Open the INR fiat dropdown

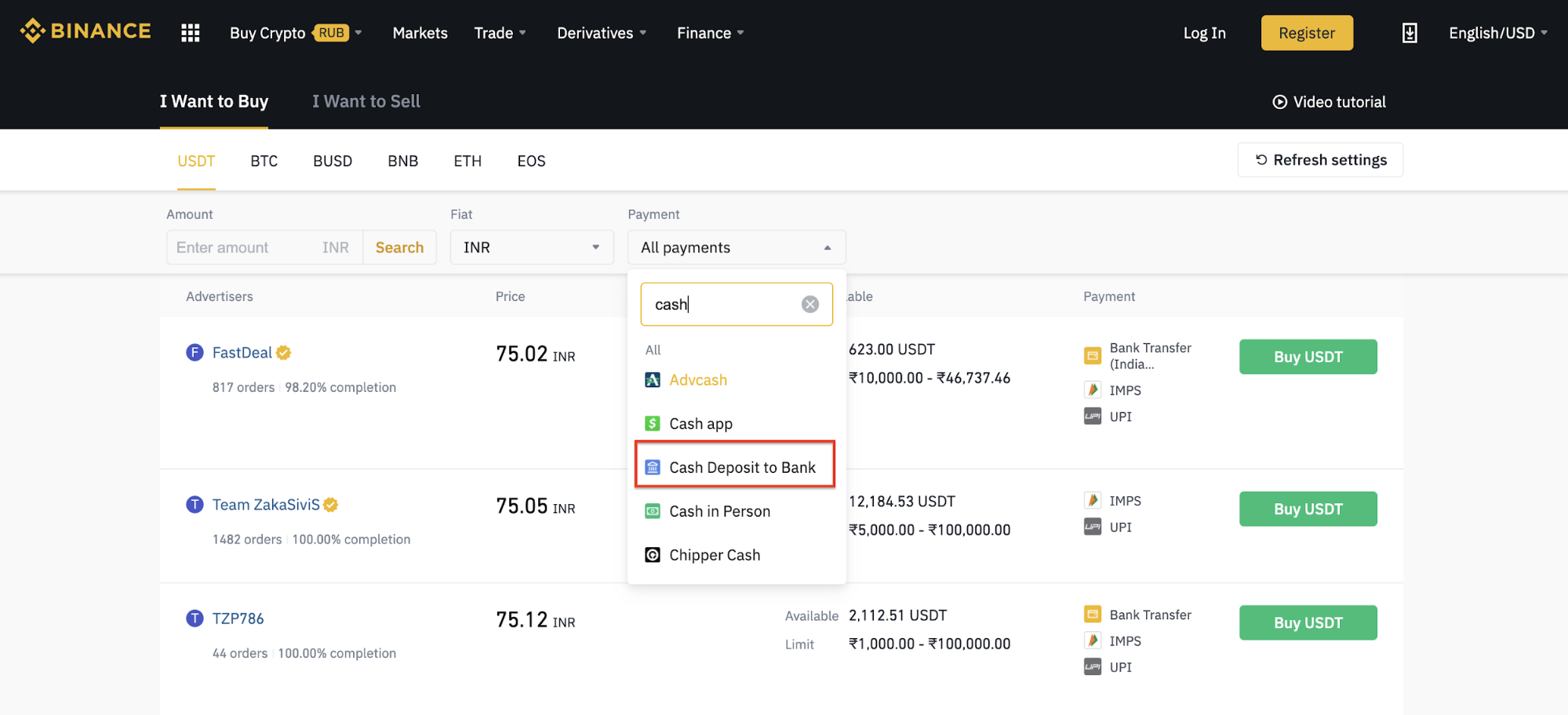[x=532, y=248]
